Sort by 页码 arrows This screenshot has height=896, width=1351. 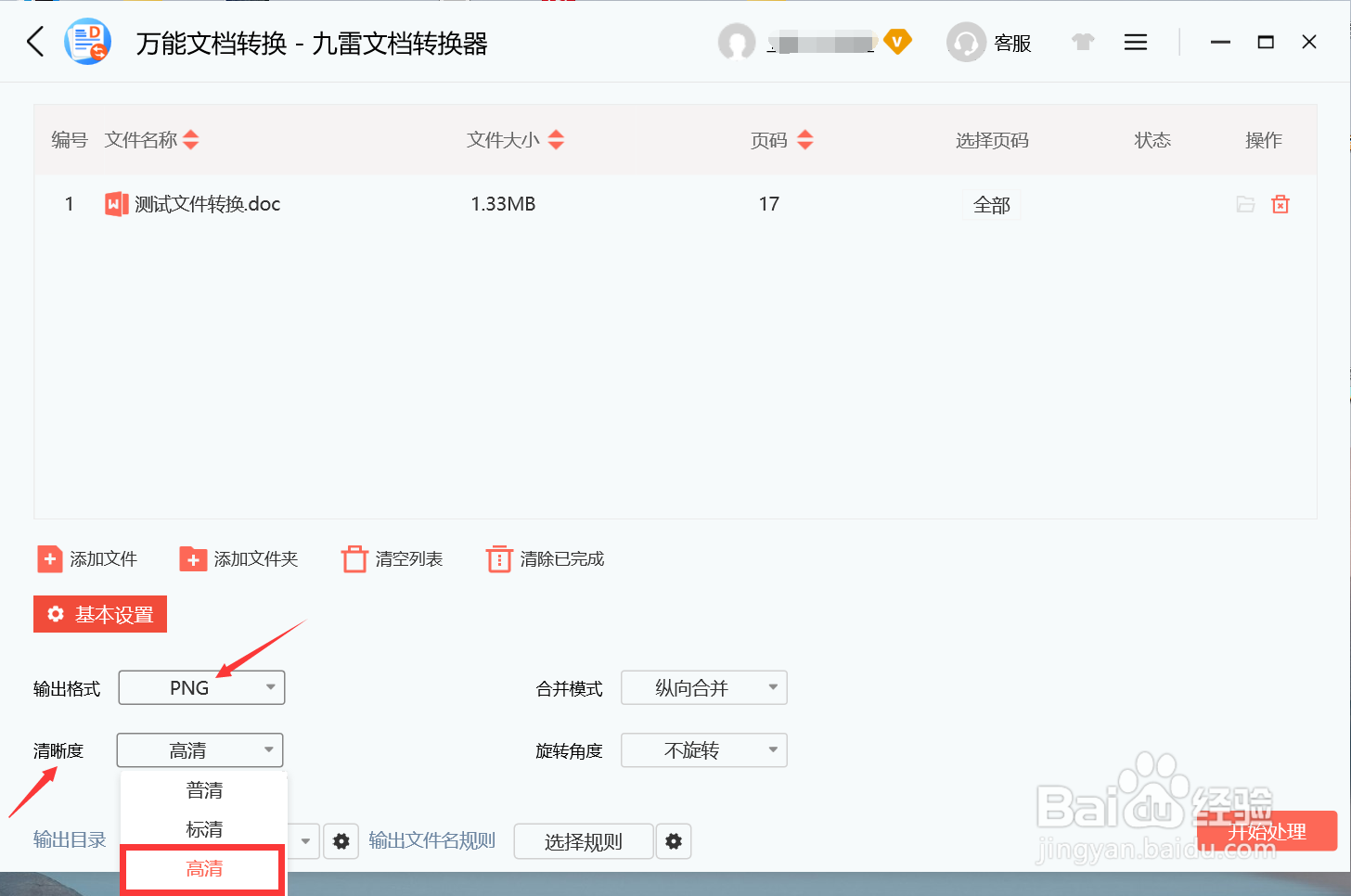(805, 140)
